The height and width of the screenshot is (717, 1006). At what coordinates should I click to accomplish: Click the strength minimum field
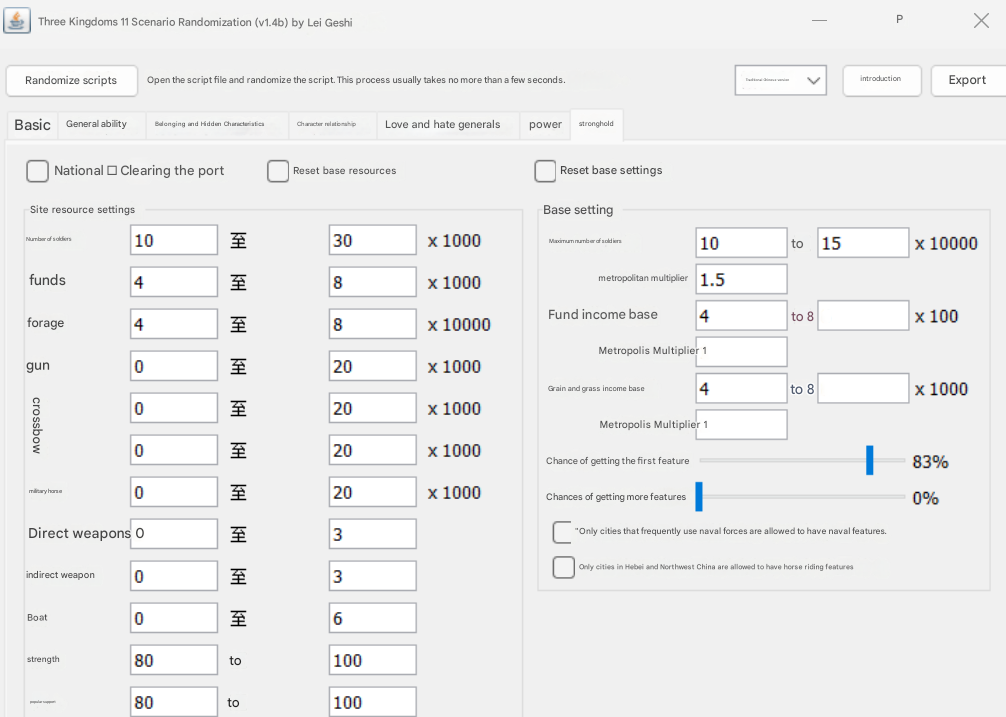pyautogui.click(x=174, y=661)
